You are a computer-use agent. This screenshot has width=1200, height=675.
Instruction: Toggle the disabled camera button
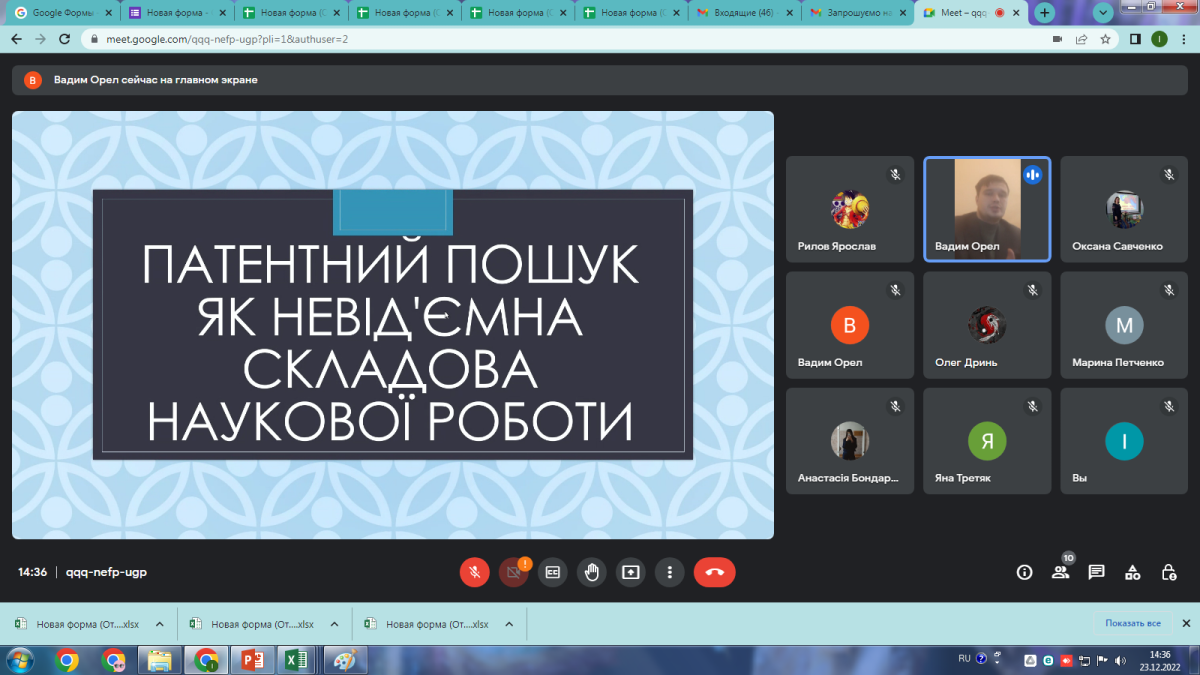(x=514, y=572)
